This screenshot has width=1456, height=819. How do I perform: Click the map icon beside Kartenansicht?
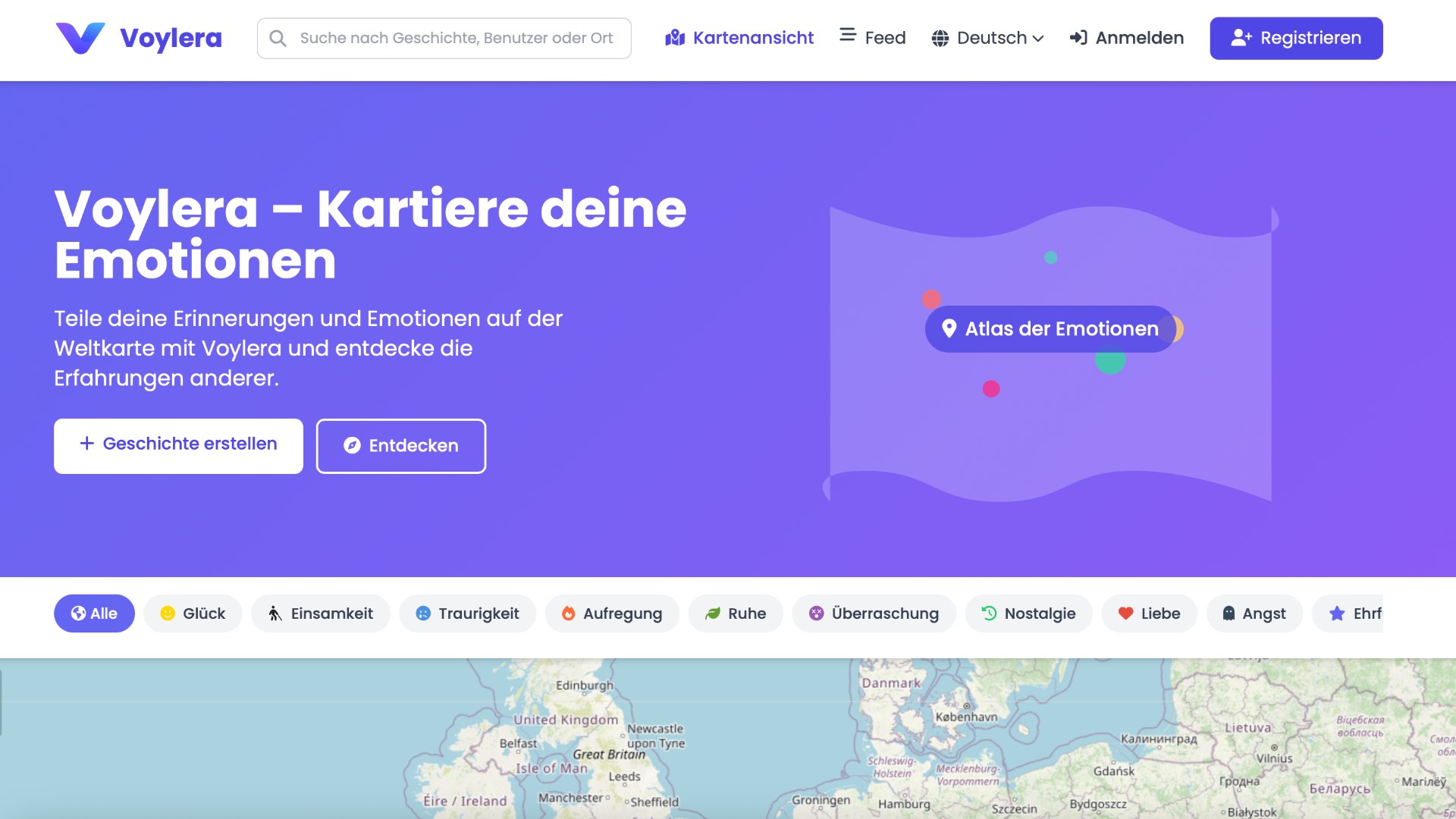pyautogui.click(x=675, y=38)
